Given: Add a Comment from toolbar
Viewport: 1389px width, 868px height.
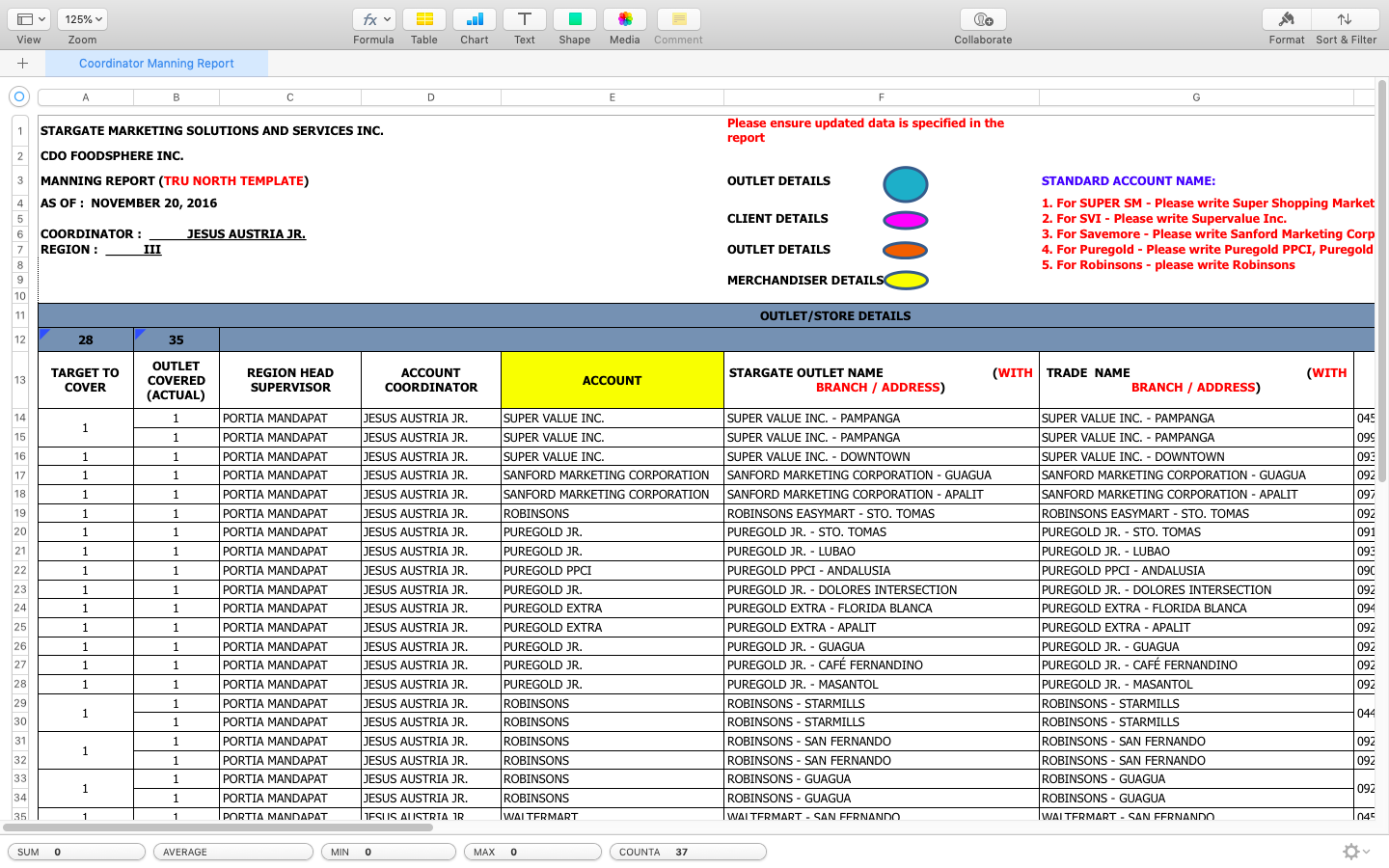Looking at the screenshot, I should [679, 19].
